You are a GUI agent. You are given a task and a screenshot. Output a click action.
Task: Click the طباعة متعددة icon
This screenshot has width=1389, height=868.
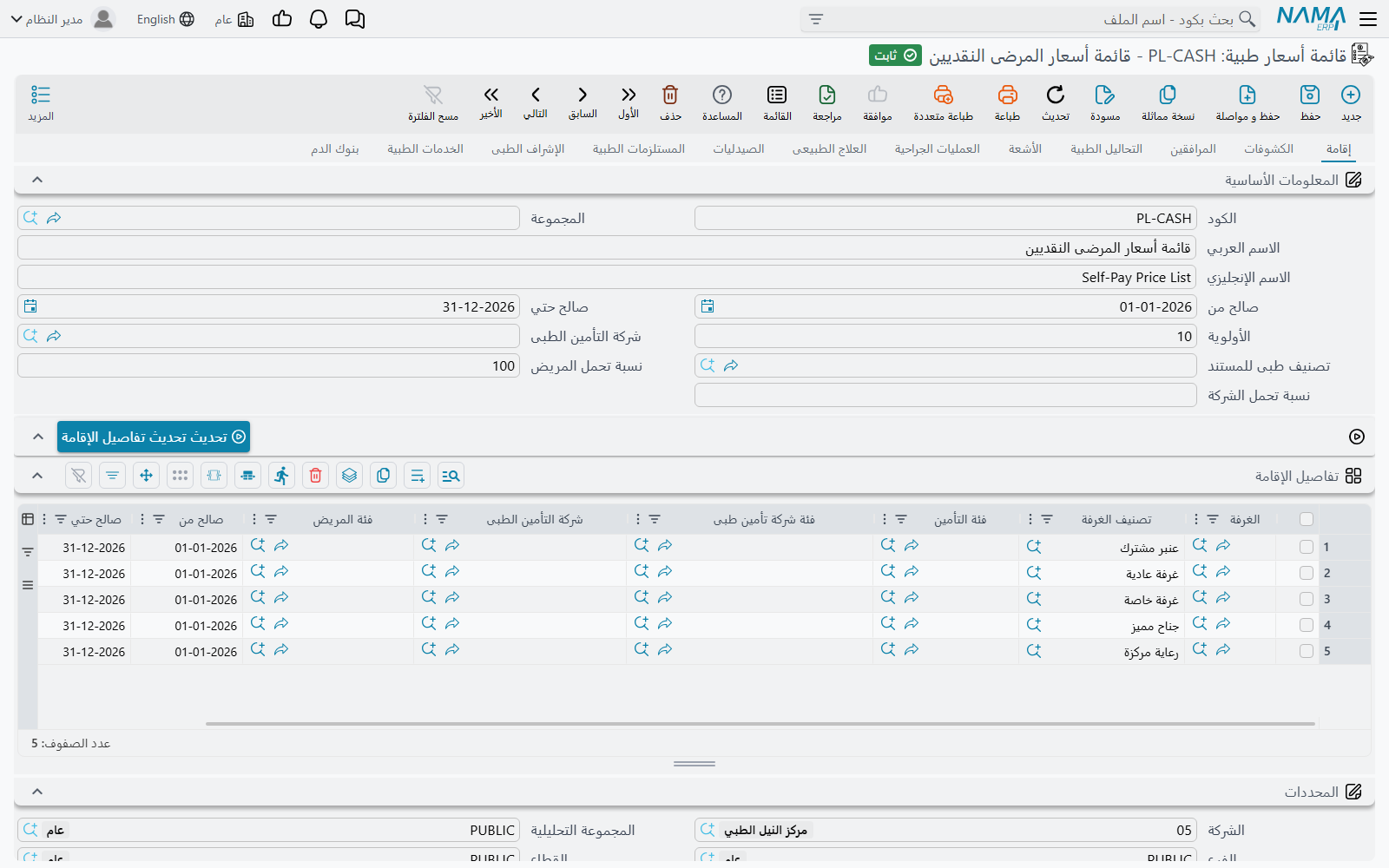coord(944,95)
